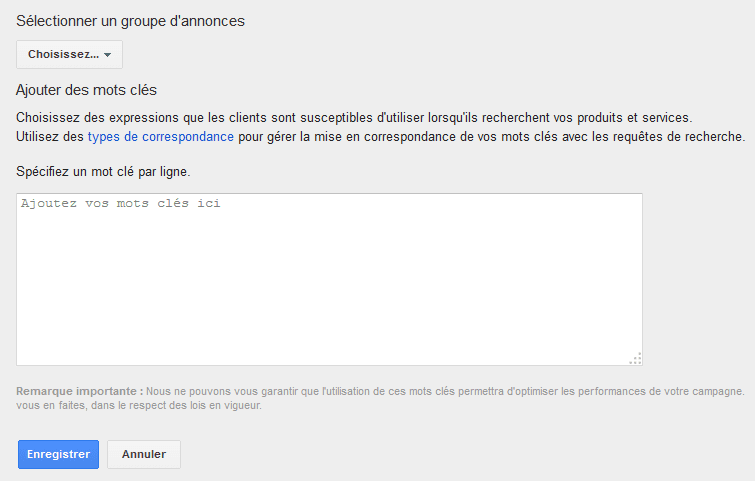This screenshot has height=481, width=755.
Task: Open the "Choisissez..." ad group dropdown
Action: tap(69, 54)
